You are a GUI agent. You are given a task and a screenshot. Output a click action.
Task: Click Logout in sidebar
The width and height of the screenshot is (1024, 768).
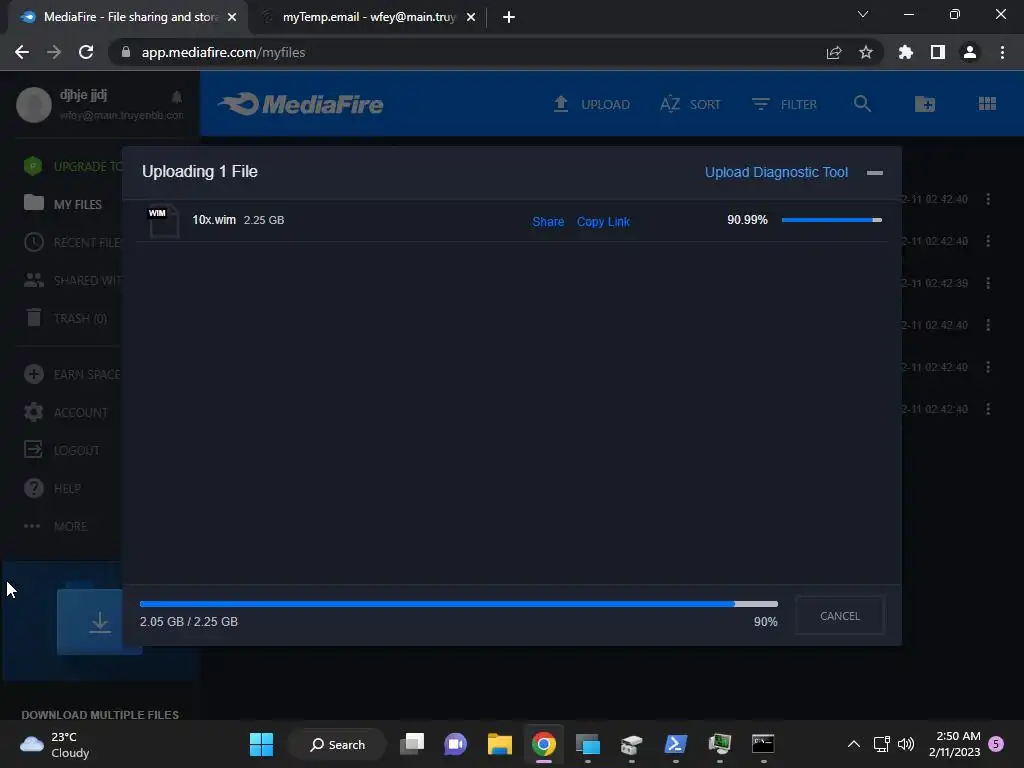tap(62, 450)
